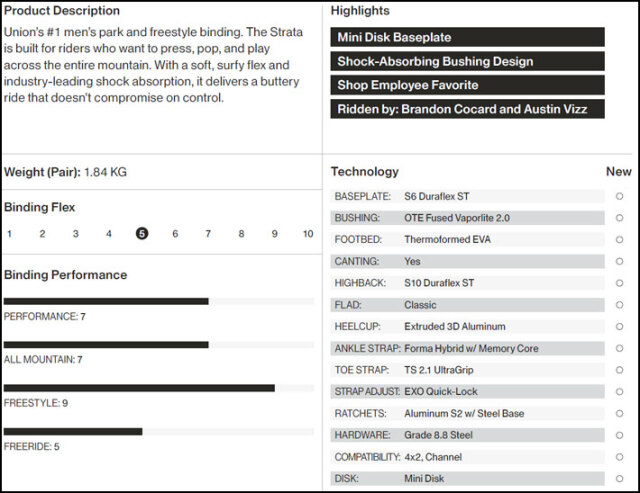Click Ridden by Brandon Cocard highlight bar
This screenshot has height=493, width=640.
467,109
